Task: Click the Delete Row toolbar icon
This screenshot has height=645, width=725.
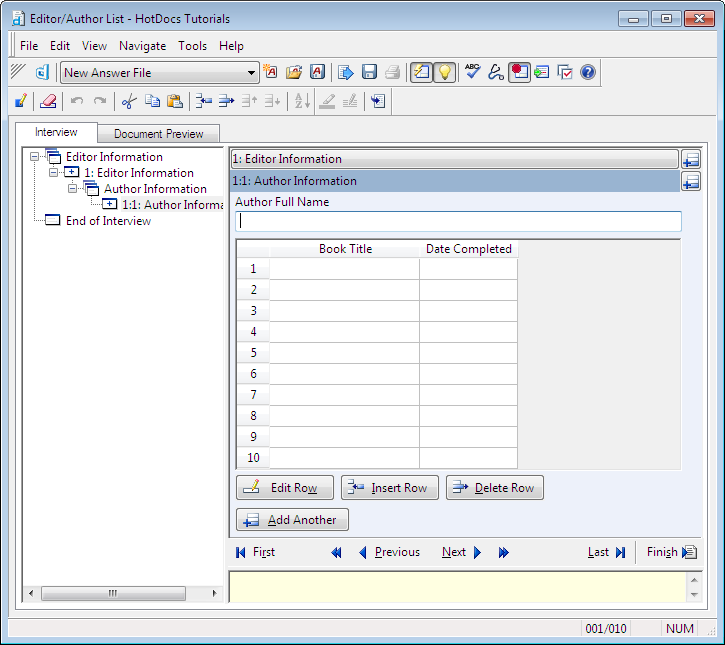Action: [x=226, y=101]
